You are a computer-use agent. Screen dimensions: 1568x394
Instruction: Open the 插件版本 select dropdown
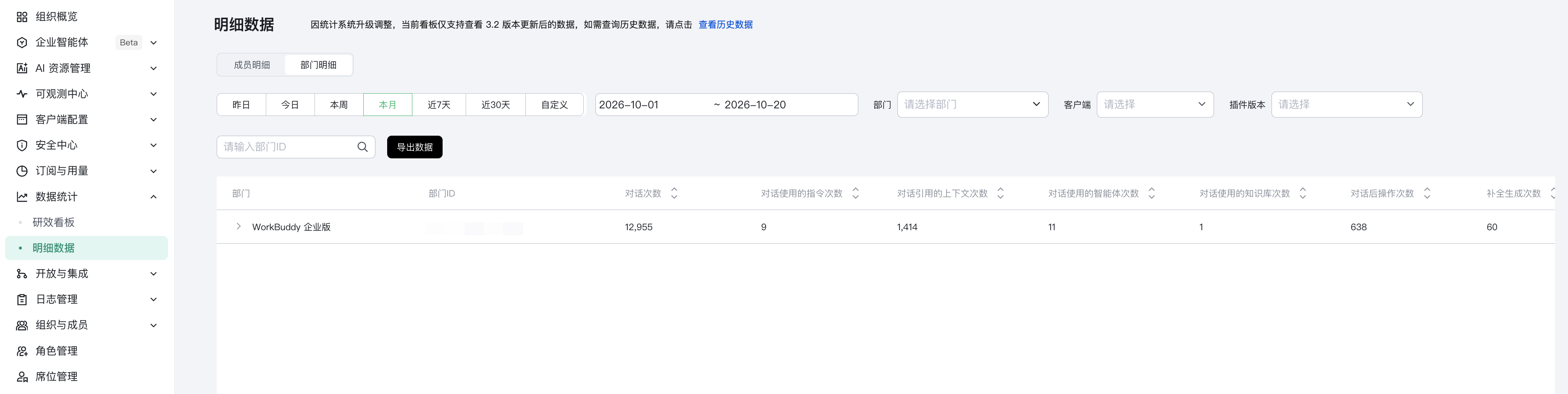[1346, 105]
